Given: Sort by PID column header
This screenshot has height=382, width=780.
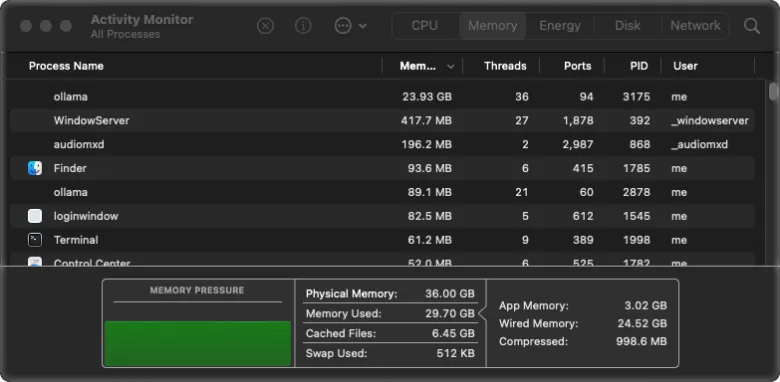Looking at the screenshot, I should 639,66.
